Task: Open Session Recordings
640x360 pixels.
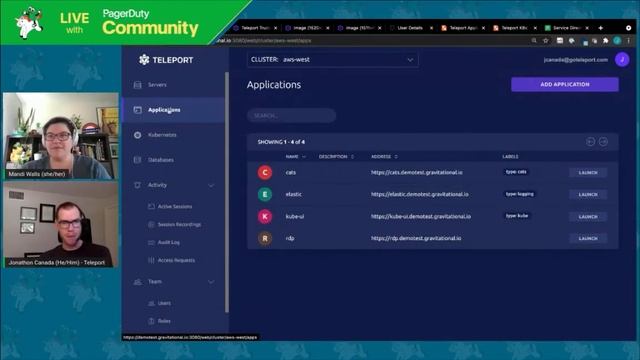Action: click(179, 224)
